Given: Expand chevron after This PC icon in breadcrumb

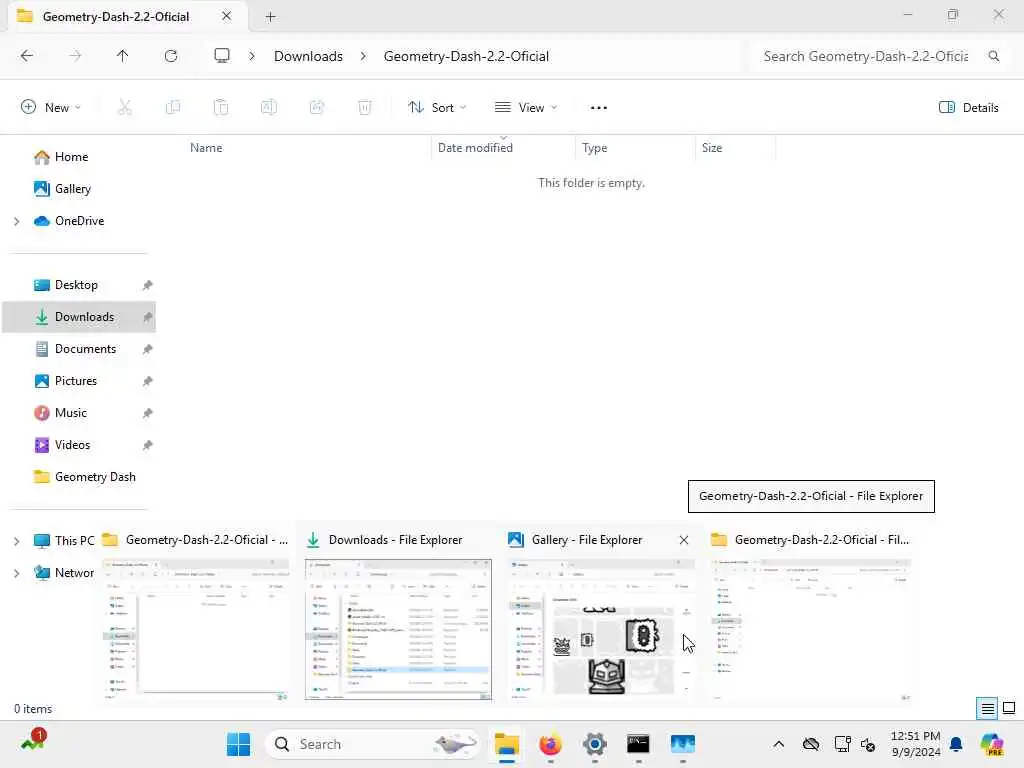Looking at the screenshot, I should click(x=252, y=56).
